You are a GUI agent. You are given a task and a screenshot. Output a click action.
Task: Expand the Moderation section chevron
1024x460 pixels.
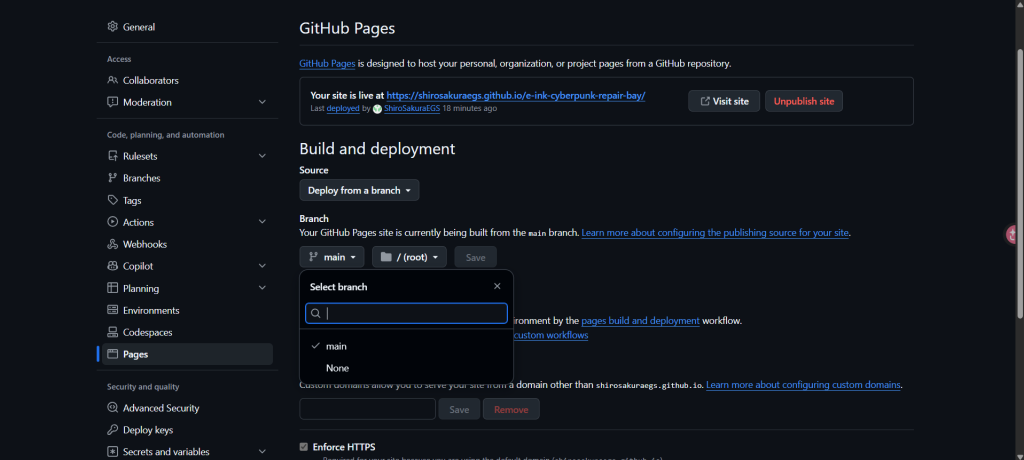pos(262,102)
